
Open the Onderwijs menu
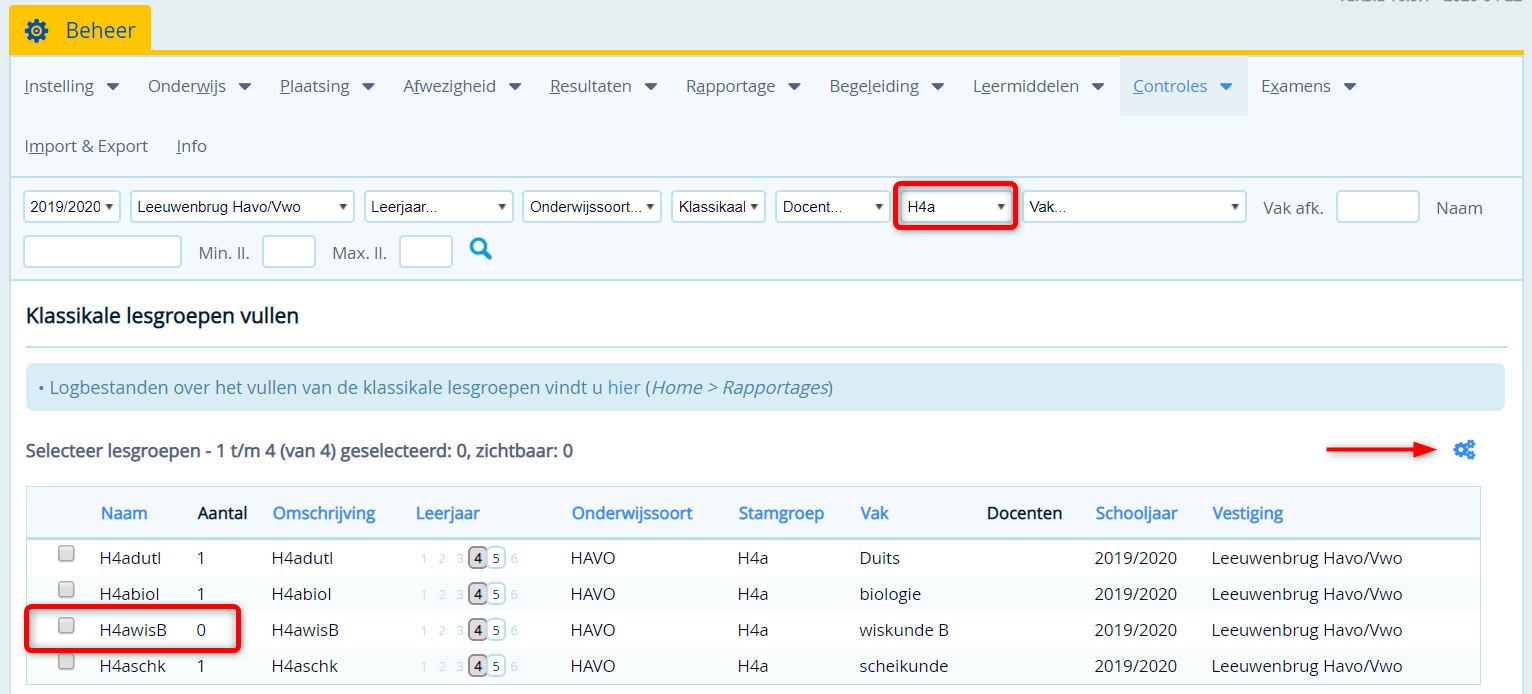click(x=200, y=86)
